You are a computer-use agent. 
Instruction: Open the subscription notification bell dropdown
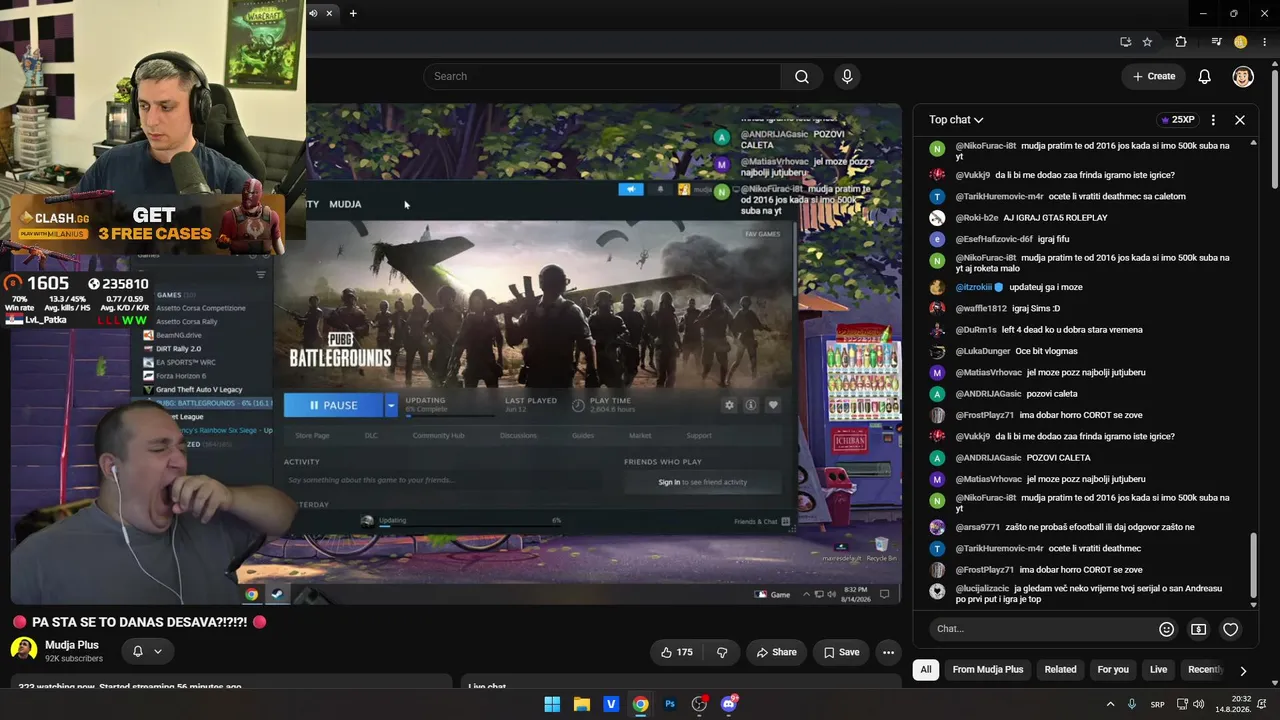coord(147,651)
